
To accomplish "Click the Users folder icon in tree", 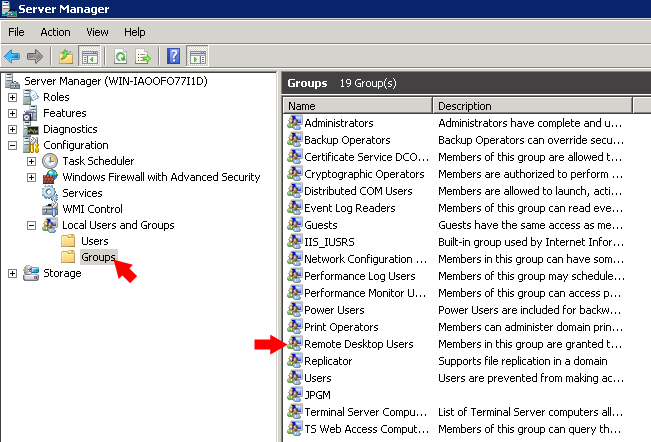I will [x=68, y=241].
